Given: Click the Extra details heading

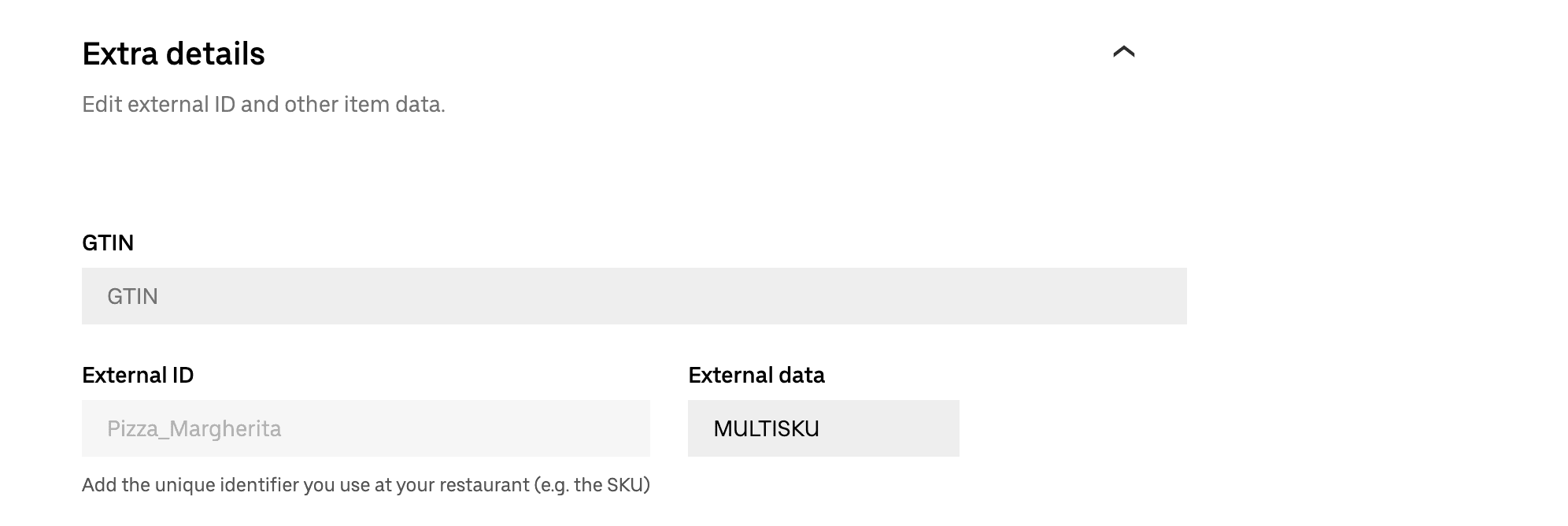Looking at the screenshot, I should [x=174, y=54].
